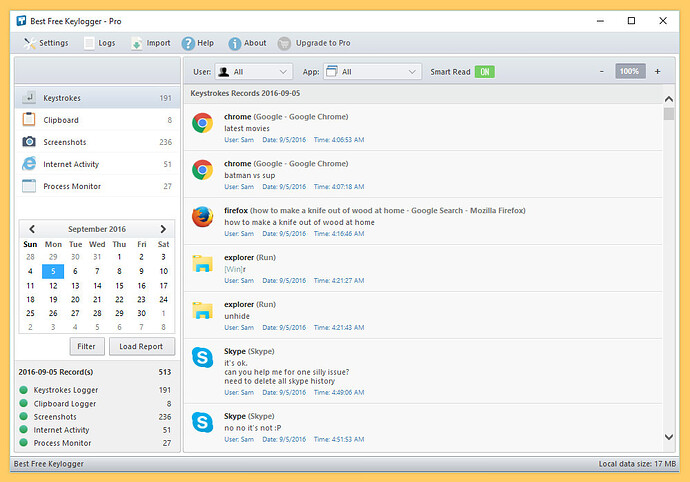Expand the User dropdown
690x482 pixels.
pyautogui.click(x=254, y=72)
